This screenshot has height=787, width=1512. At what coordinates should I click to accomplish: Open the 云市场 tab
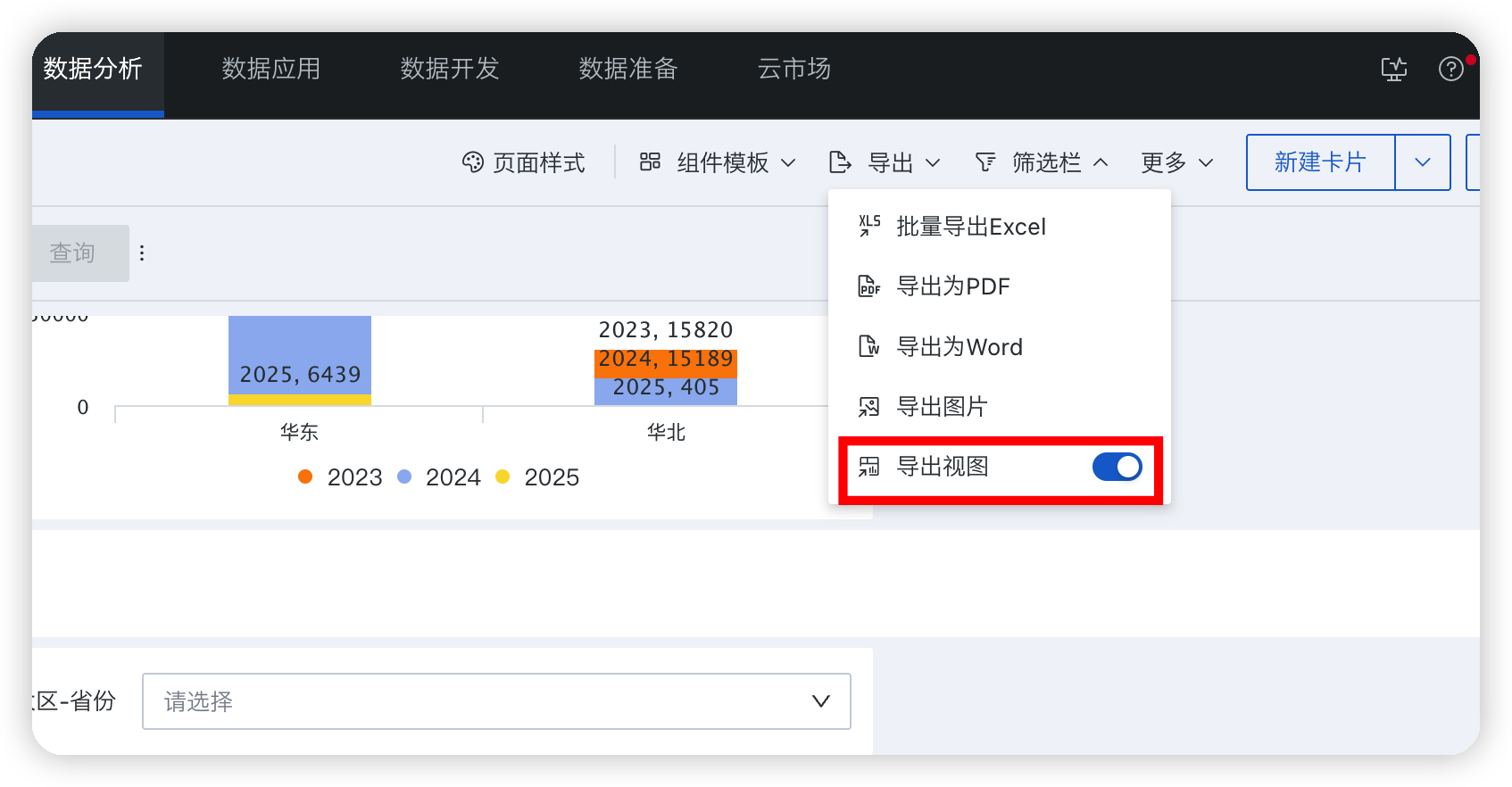(x=794, y=69)
